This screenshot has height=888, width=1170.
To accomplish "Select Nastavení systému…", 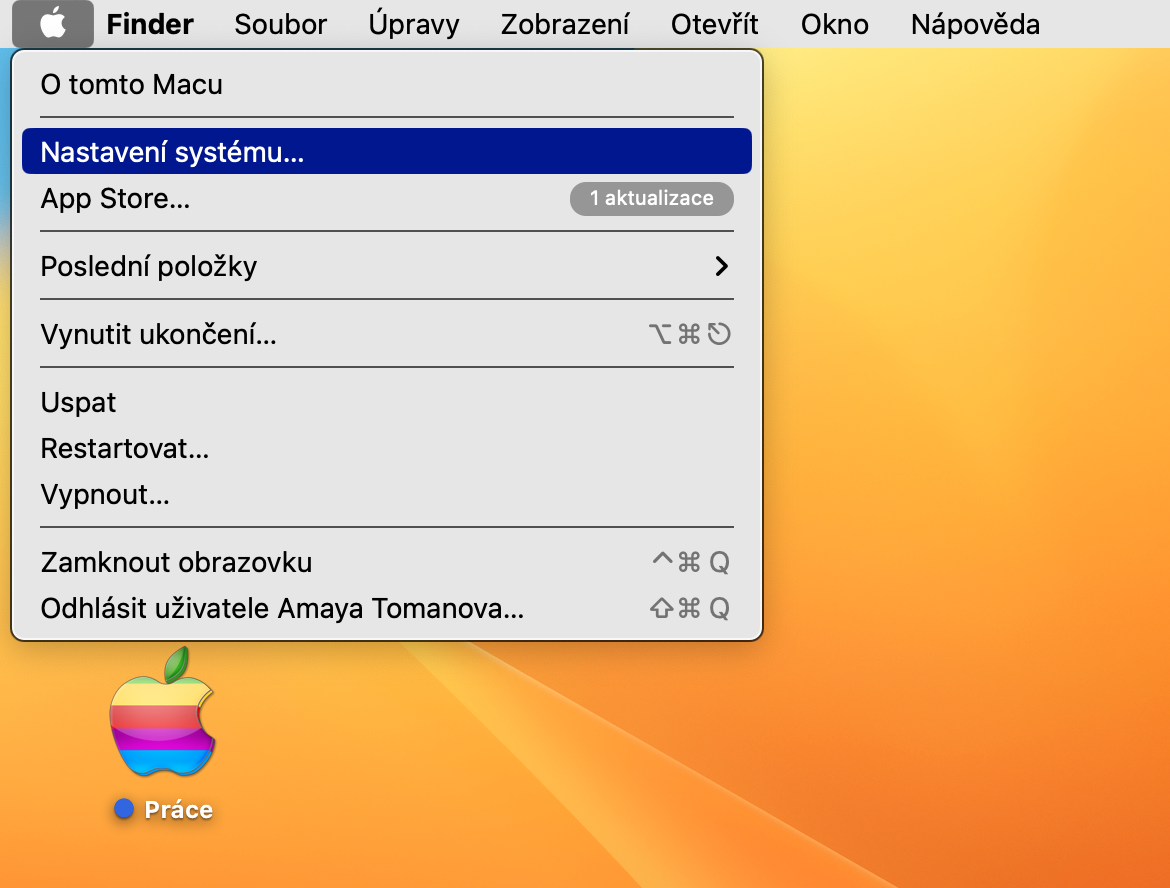I will [x=387, y=151].
